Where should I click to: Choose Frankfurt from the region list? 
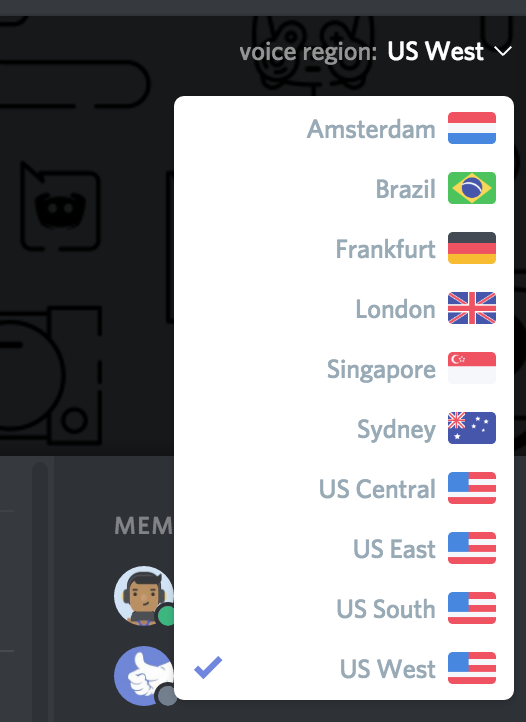pos(344,248)
